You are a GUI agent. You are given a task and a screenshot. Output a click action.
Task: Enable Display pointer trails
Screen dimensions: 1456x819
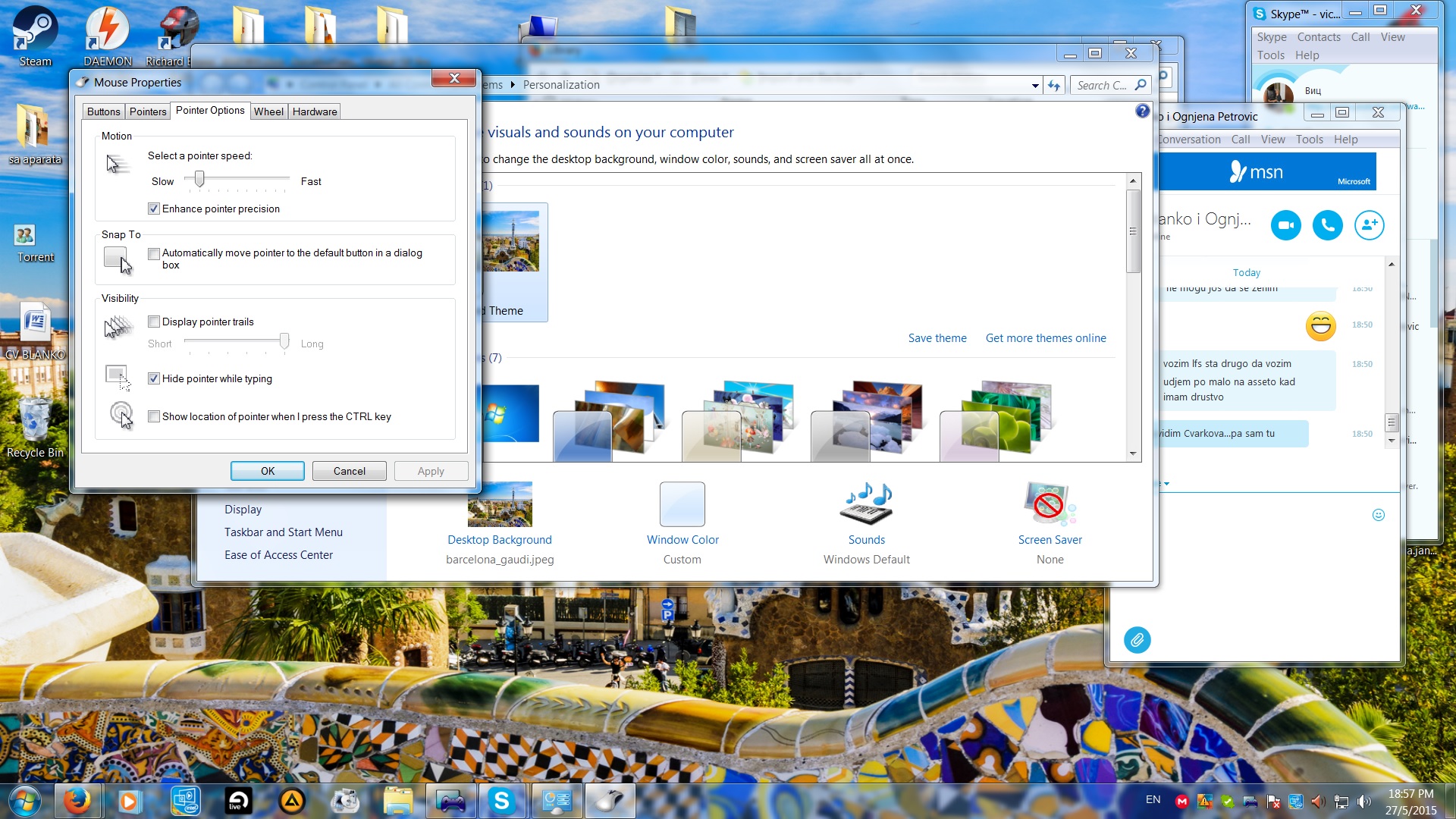click(x=154, y=322)
